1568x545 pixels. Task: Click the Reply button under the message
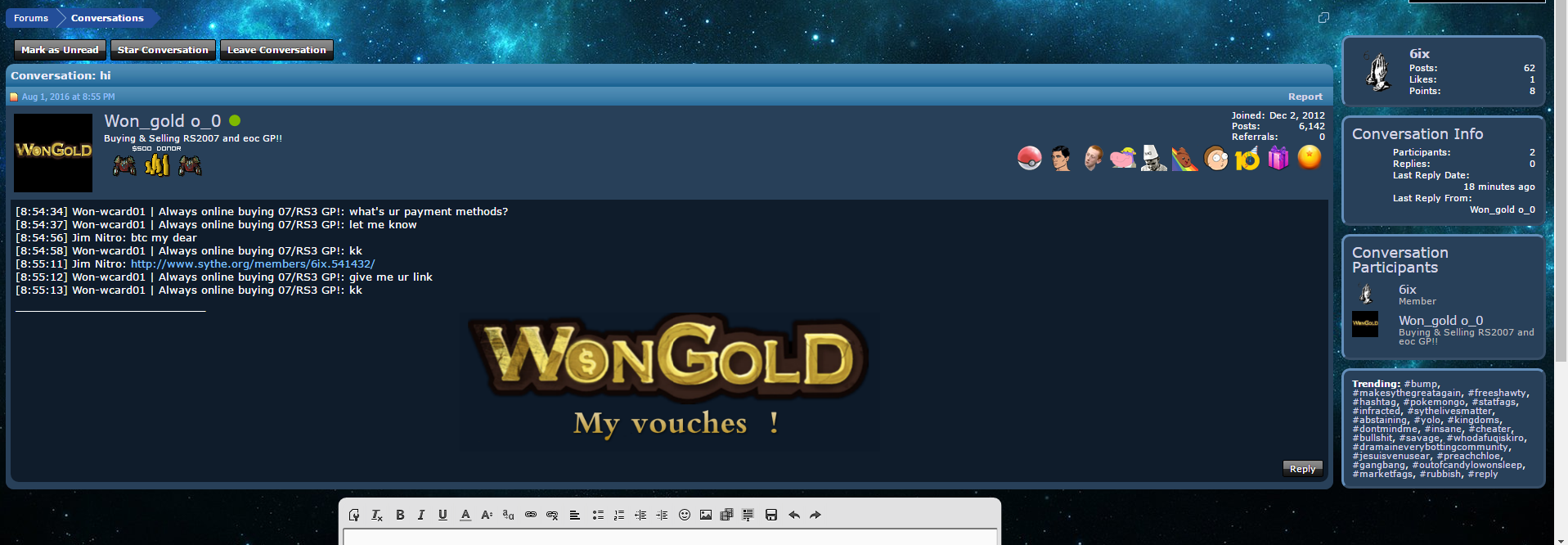pyautogui.click(x=1302, y=469)
